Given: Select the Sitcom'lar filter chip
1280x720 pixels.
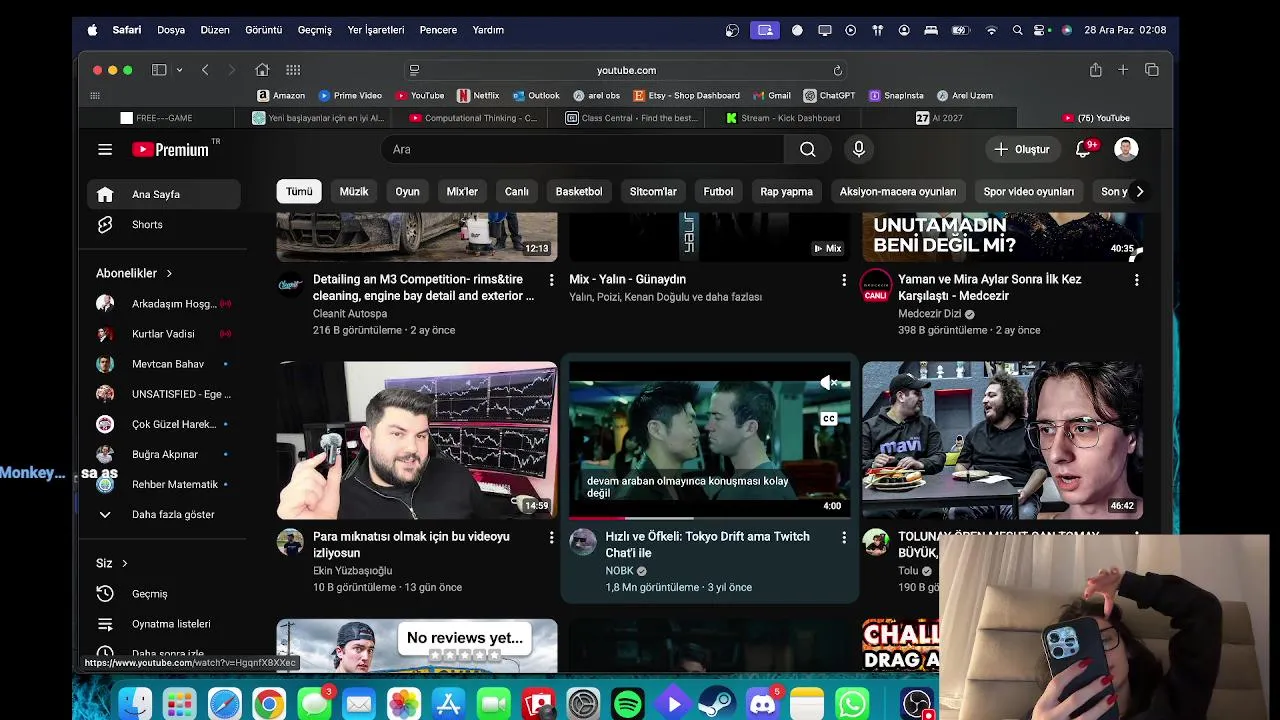Looking at the screenshot, I should click(653, 192).
